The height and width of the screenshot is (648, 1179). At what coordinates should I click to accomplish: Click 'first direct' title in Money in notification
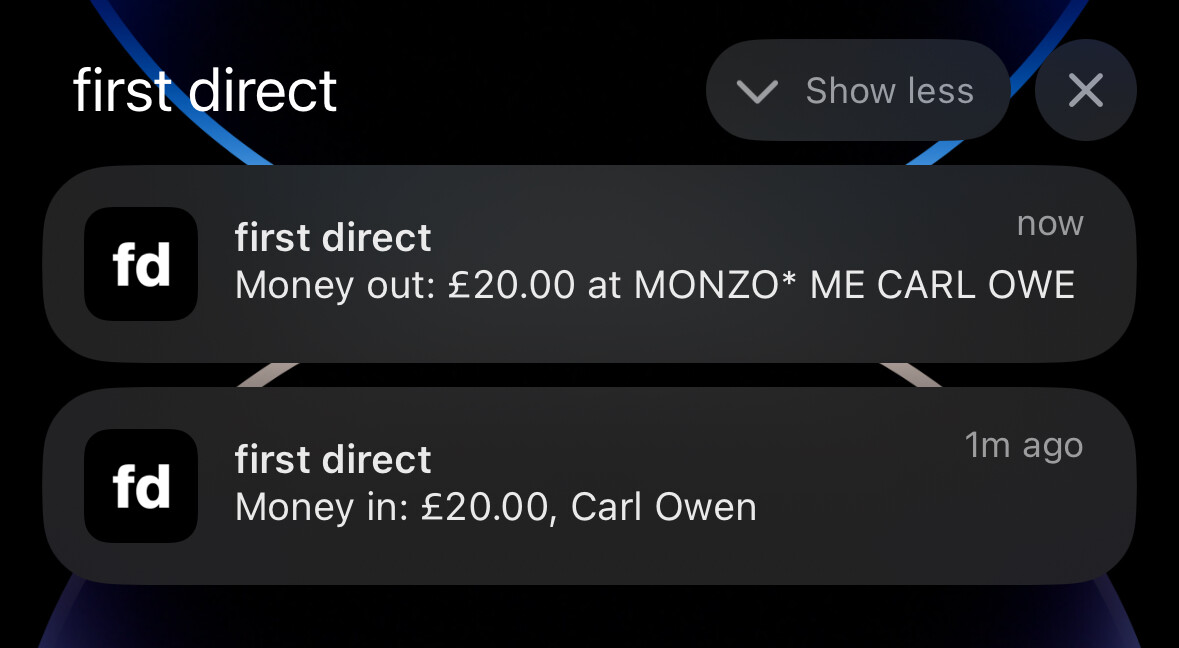click(333, 461)
